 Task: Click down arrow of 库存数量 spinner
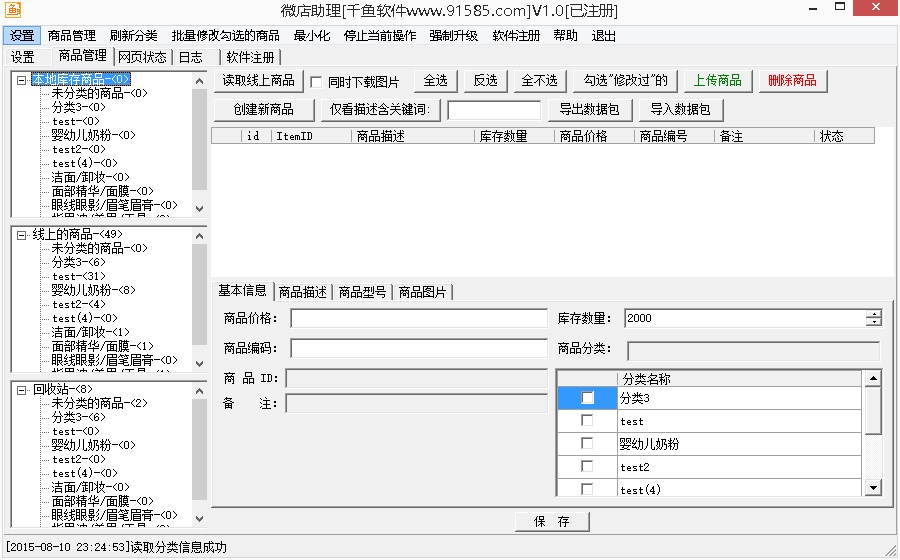874,322
